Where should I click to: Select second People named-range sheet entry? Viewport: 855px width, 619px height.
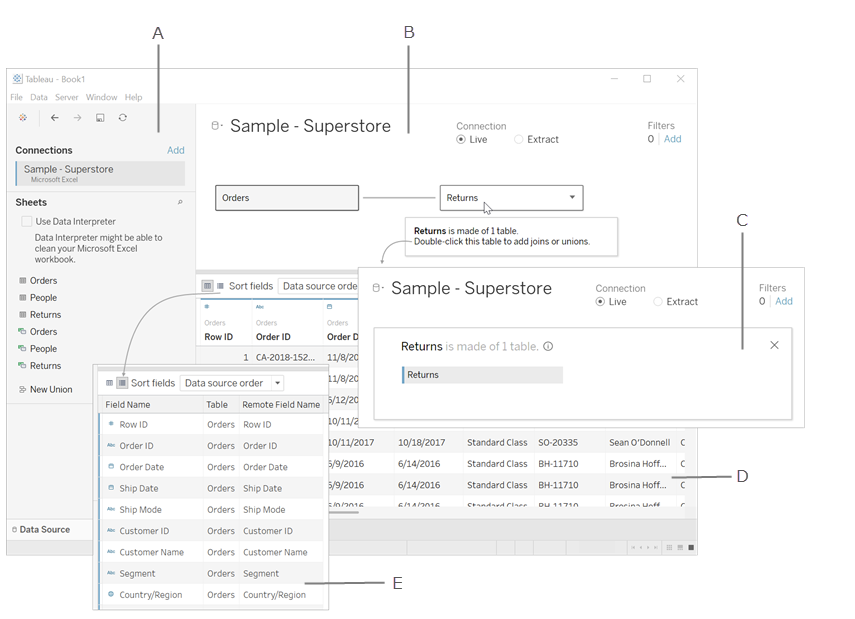(x=38, y=348)
